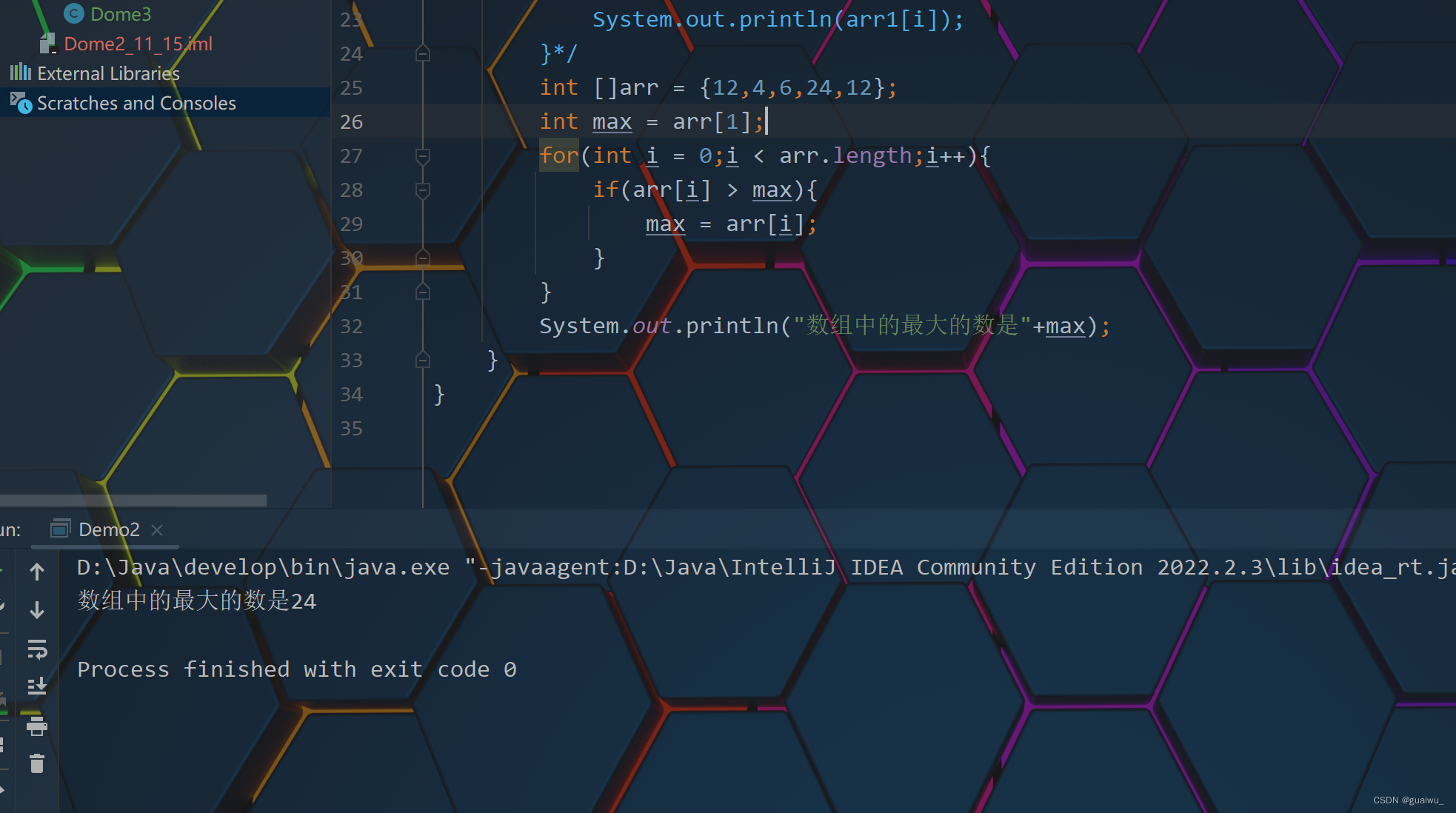Close the Demo2 run tab
Image resolution: width=1456 pixels, height=813 pixels.
157,530
